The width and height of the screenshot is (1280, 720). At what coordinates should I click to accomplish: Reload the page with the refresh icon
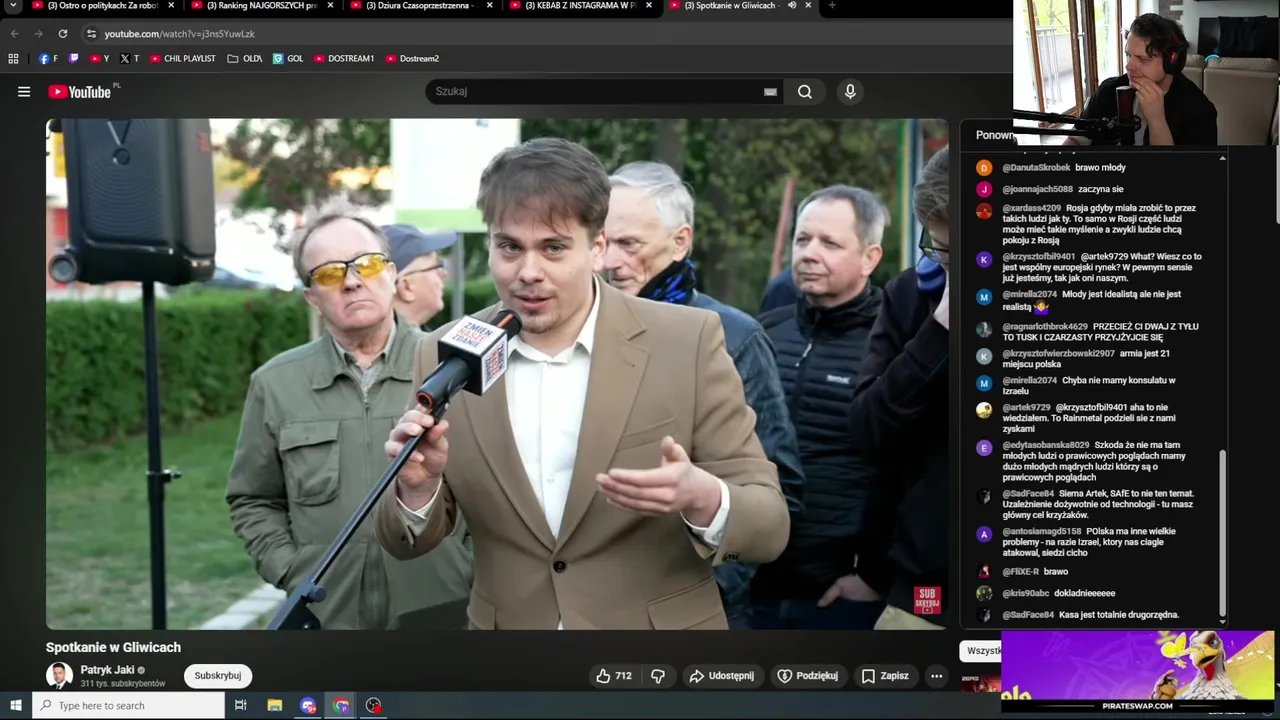[62, 34]
